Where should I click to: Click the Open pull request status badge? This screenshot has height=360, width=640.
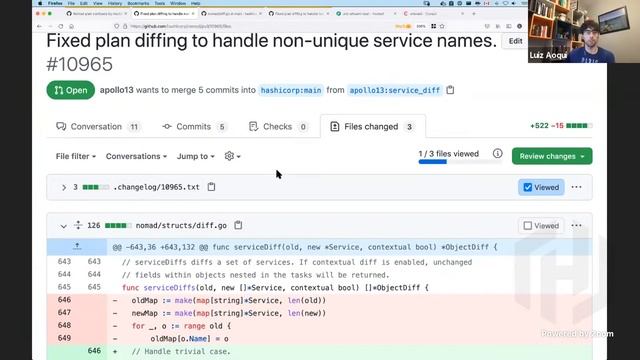click(x=71, y=90)
